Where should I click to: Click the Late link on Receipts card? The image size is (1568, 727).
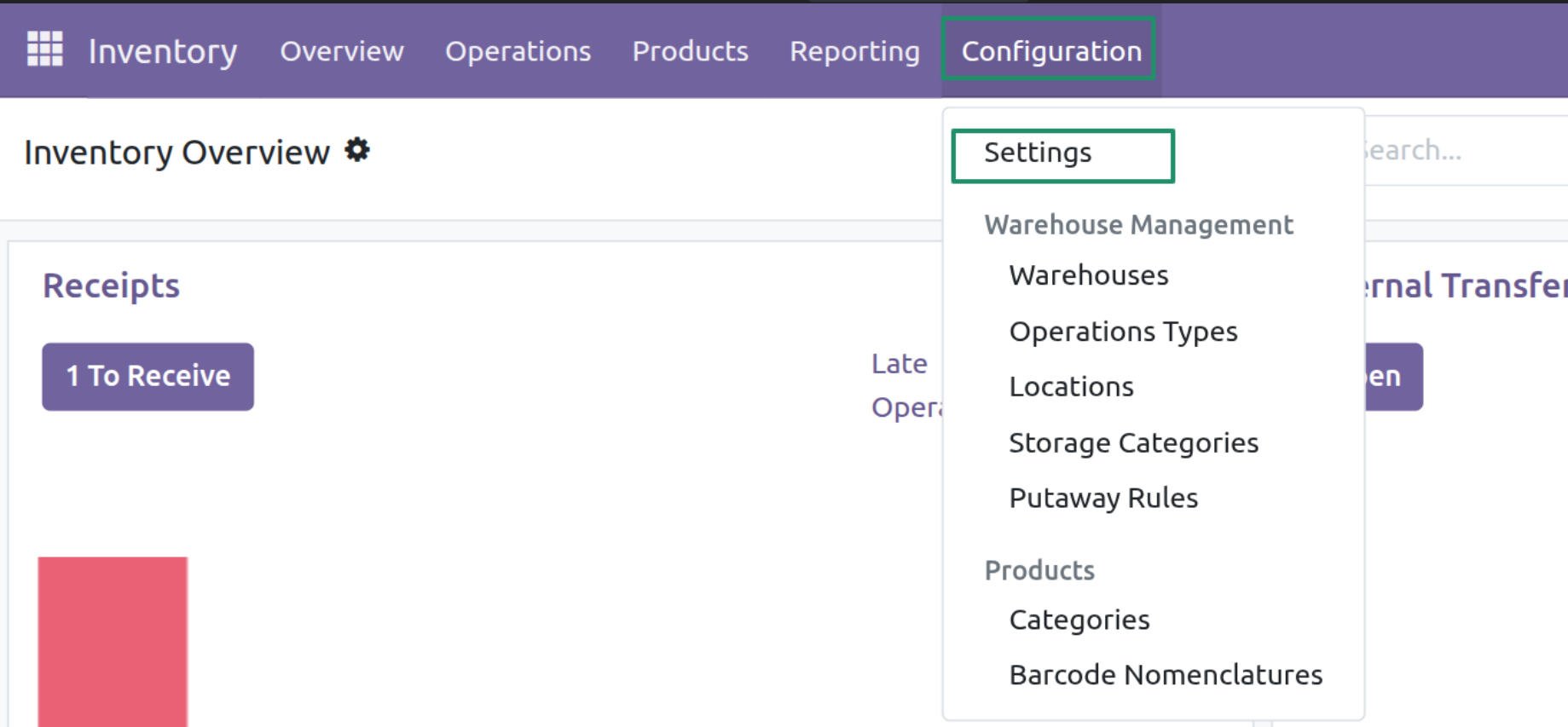900,364
